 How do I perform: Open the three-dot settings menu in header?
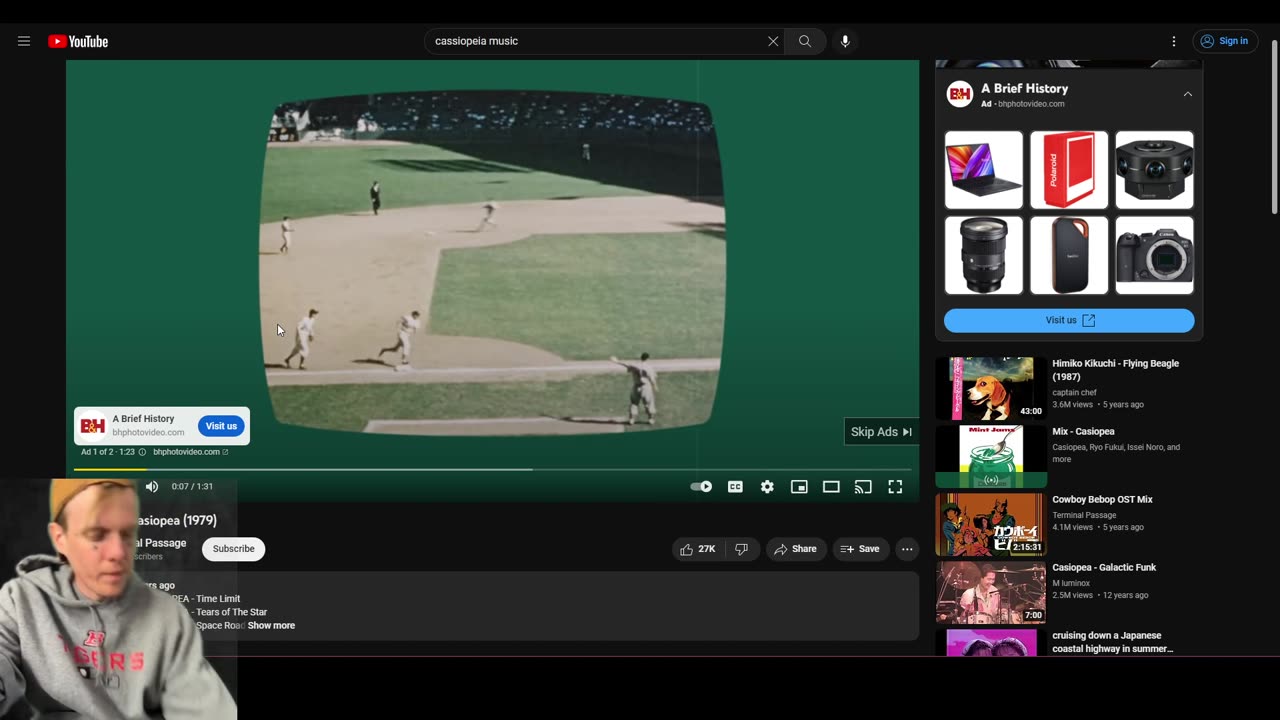tap(1174, 41)
